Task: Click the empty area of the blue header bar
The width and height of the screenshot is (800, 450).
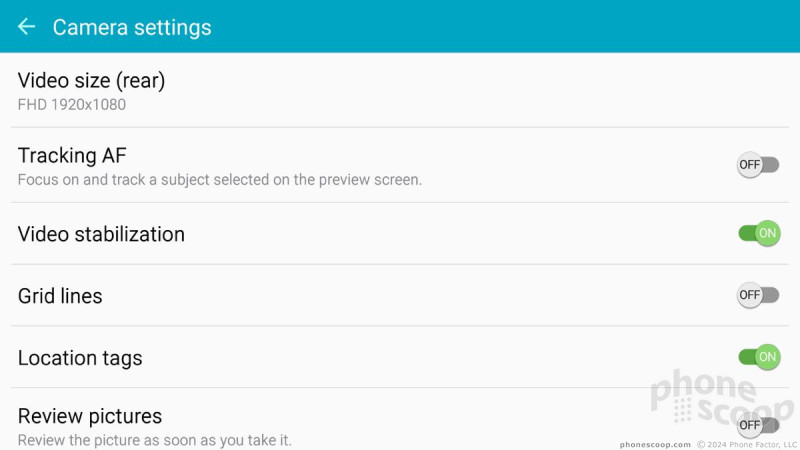Action: pos(505,27)
